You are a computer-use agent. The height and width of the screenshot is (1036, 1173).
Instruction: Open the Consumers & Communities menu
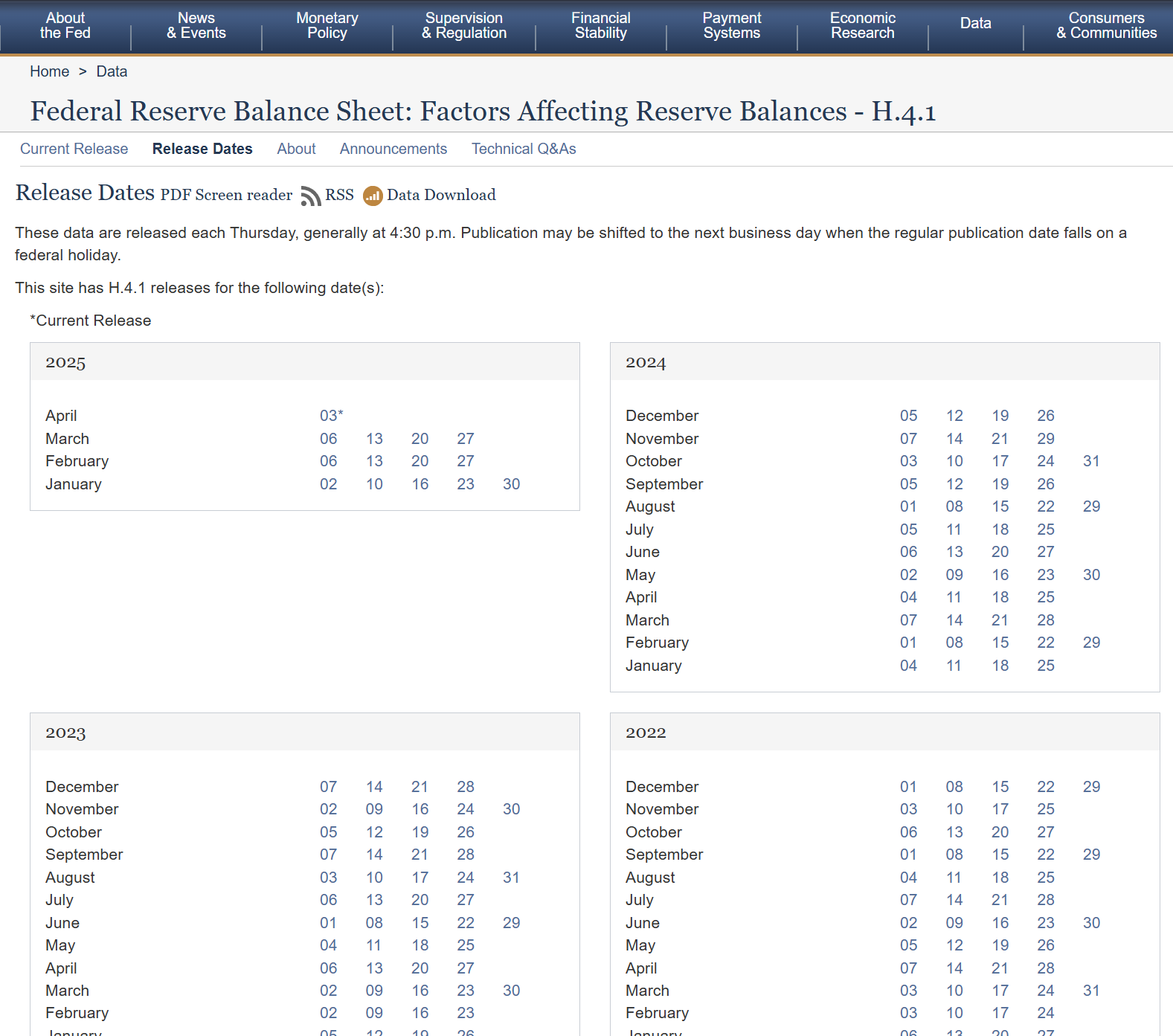(x=1107, y=25)
